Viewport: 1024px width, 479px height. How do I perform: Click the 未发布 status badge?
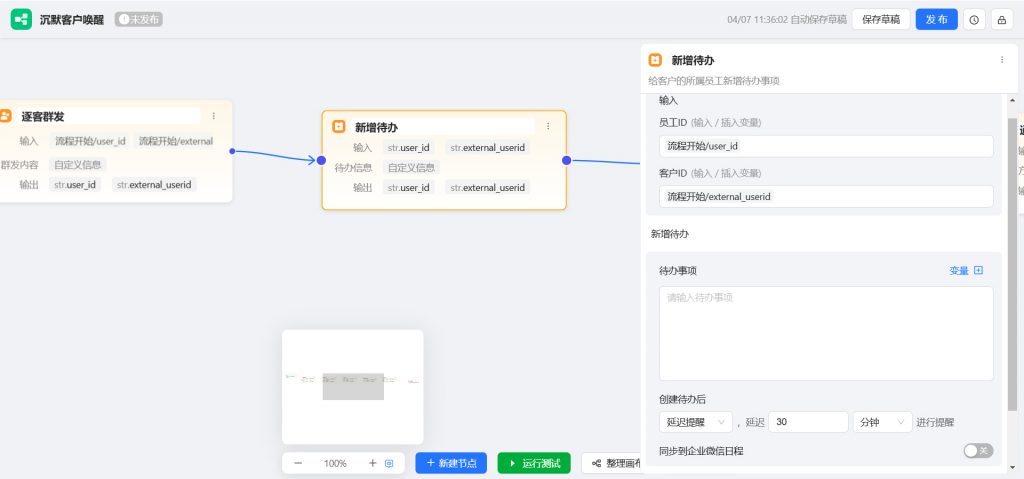click(x=138, y=20)
